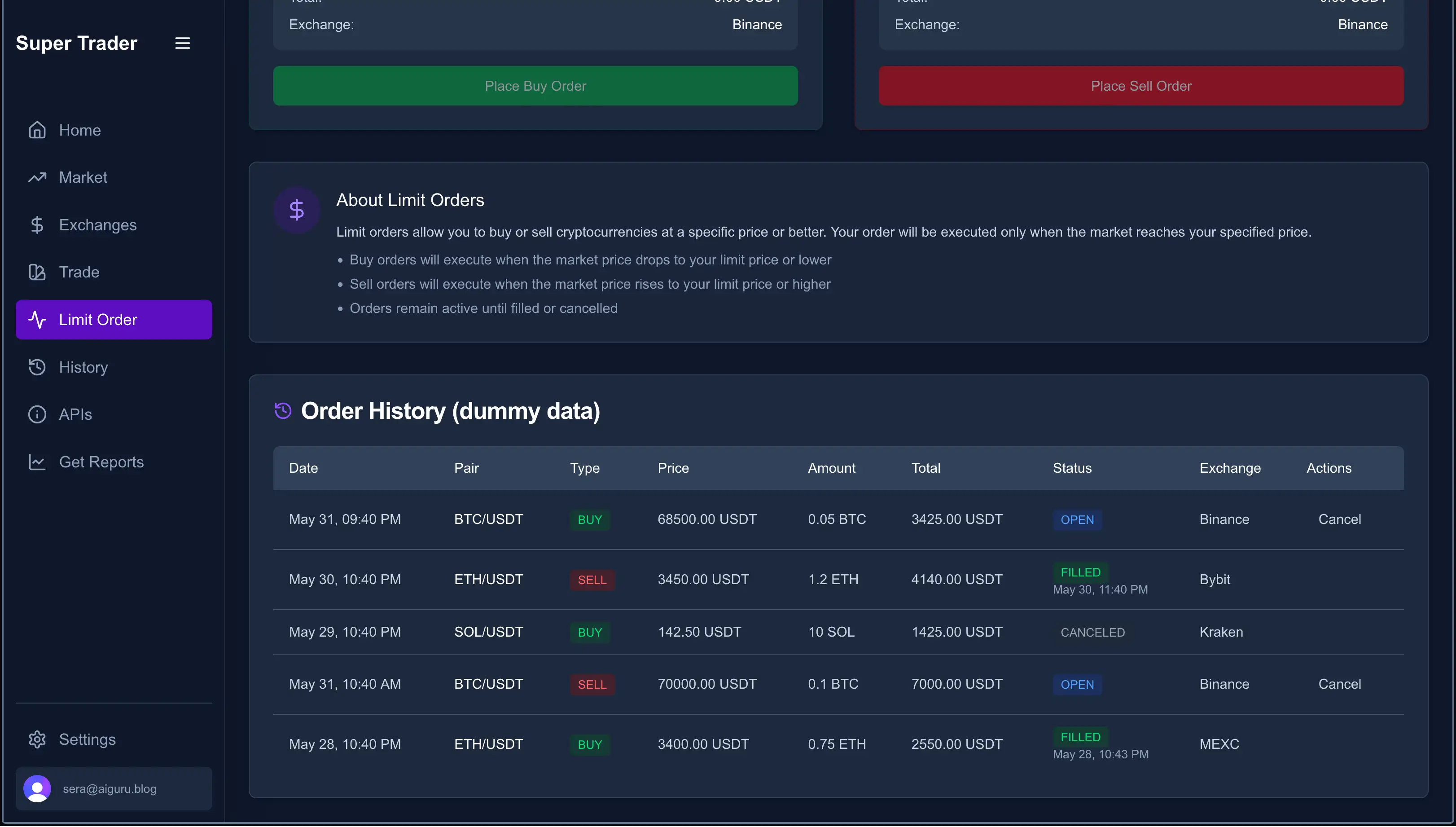Click the SELL badge on the ETH/USDT row
This screenshot has width=1456, height=827.
(x=592, y=579)
